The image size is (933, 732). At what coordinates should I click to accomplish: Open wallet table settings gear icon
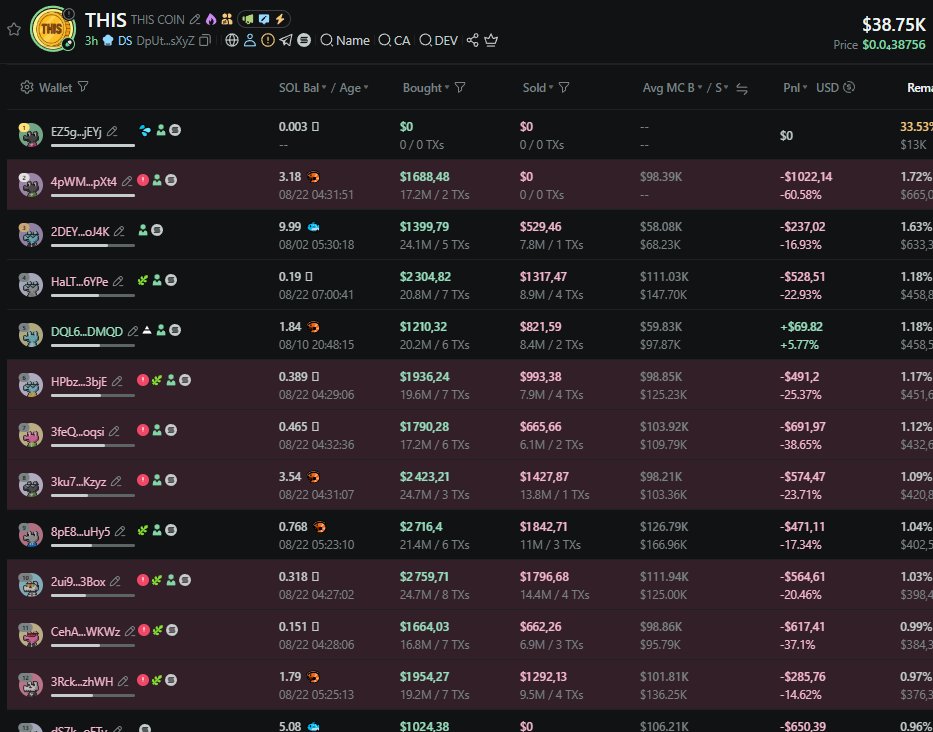(x=27, y=88)
